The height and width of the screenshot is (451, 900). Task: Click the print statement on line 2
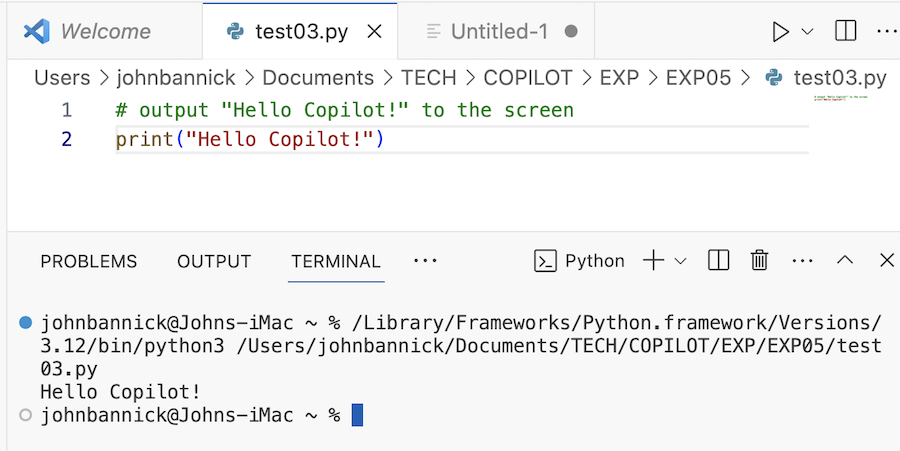click(250, 139)
